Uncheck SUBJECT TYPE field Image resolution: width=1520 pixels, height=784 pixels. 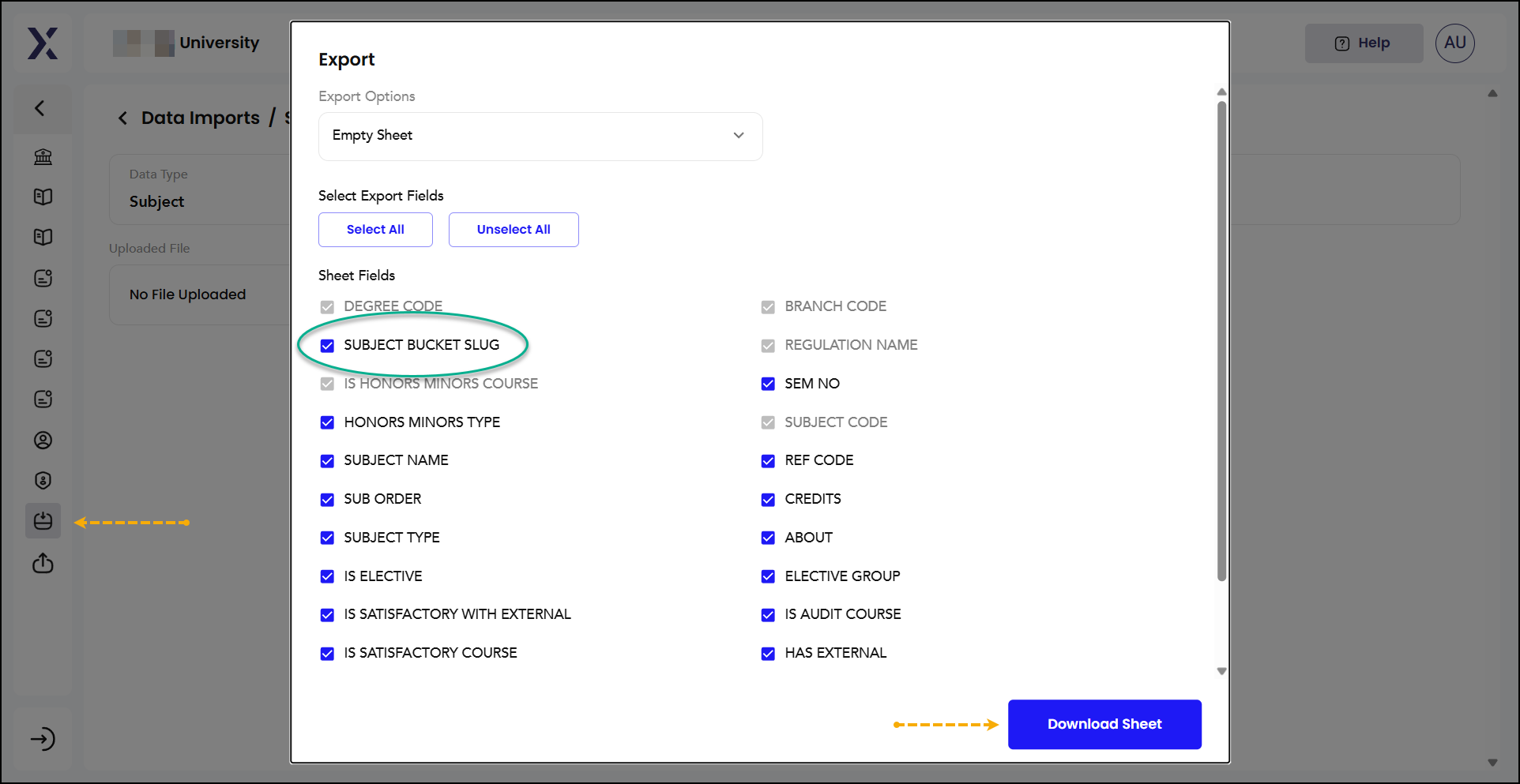pos(327,538)
